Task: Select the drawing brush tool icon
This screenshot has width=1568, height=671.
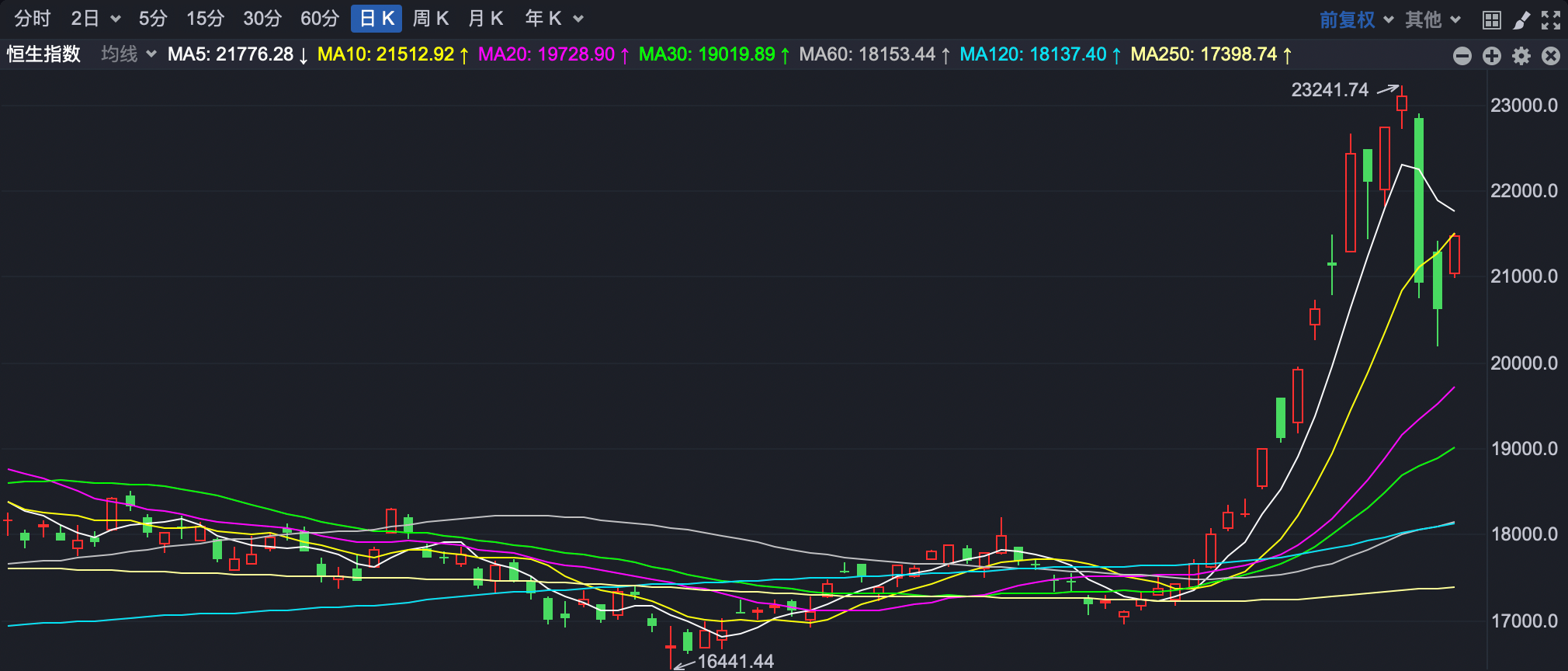Action: [x=1521, y=19]
